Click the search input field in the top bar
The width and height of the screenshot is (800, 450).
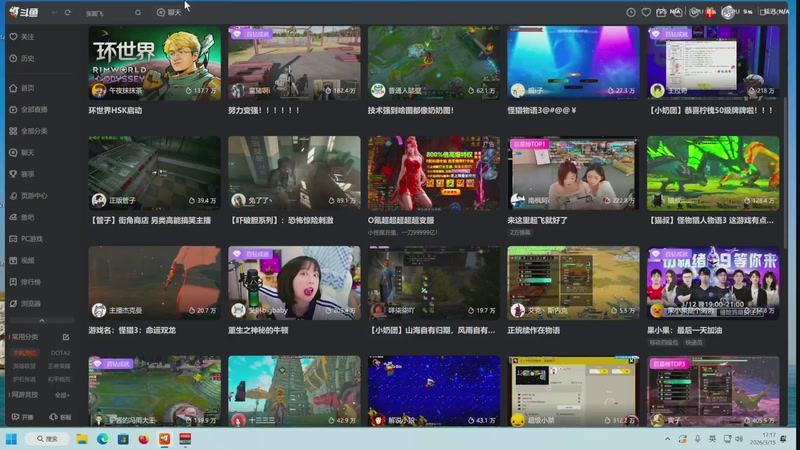tap(108, 13)
